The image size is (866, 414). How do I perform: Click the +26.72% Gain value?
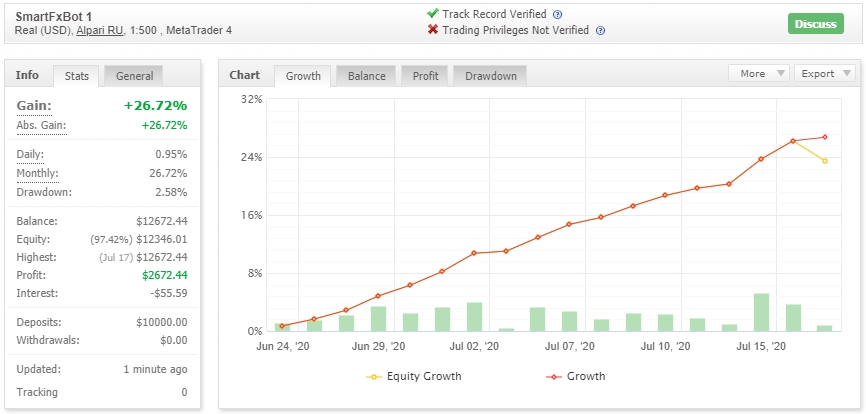click(156, 106)
